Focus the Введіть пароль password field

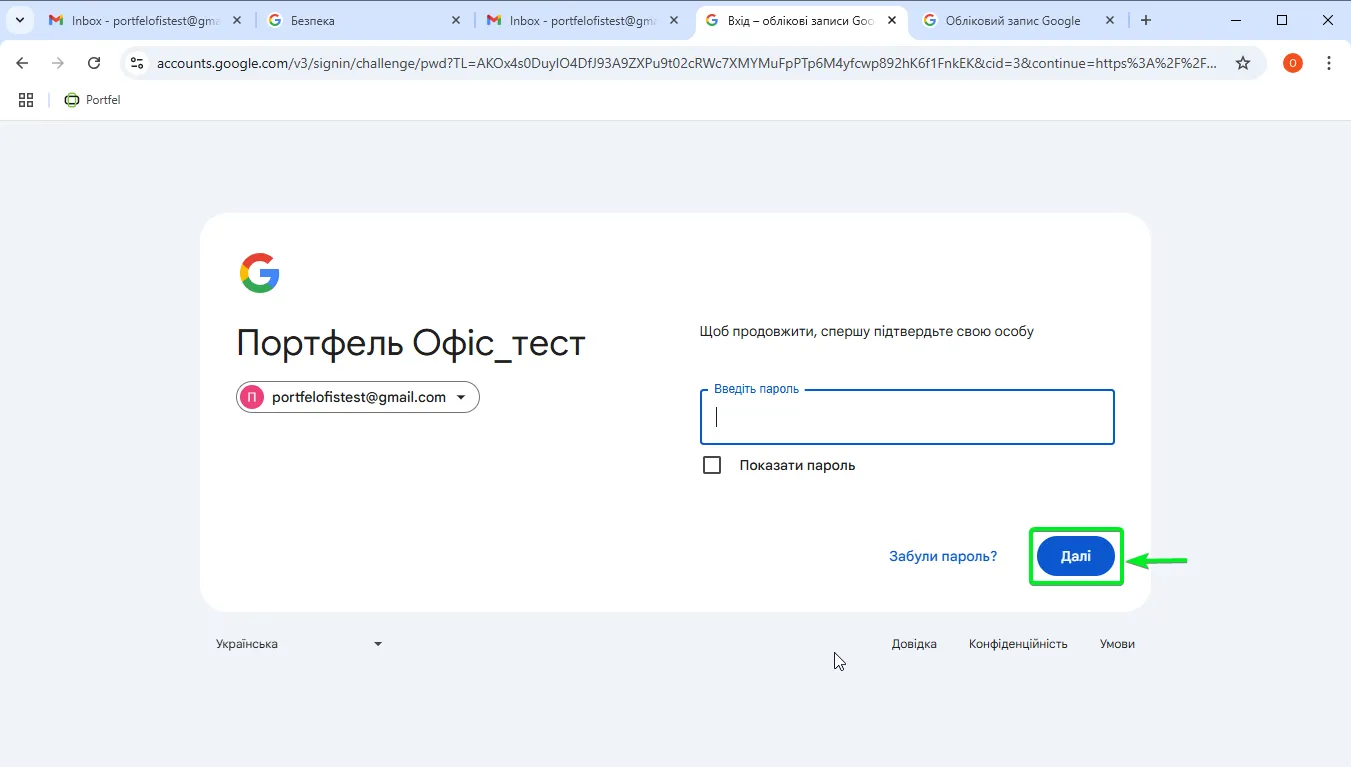click(907, 417)
